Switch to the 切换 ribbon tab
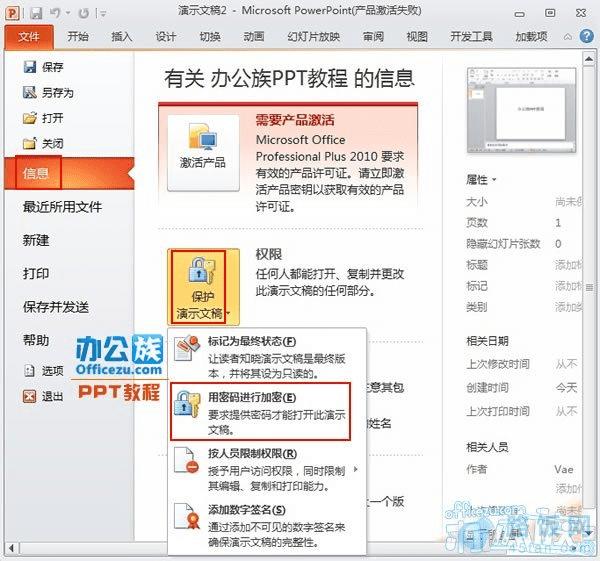This screenshot has width=600, height=561. [x=210, y=37]
